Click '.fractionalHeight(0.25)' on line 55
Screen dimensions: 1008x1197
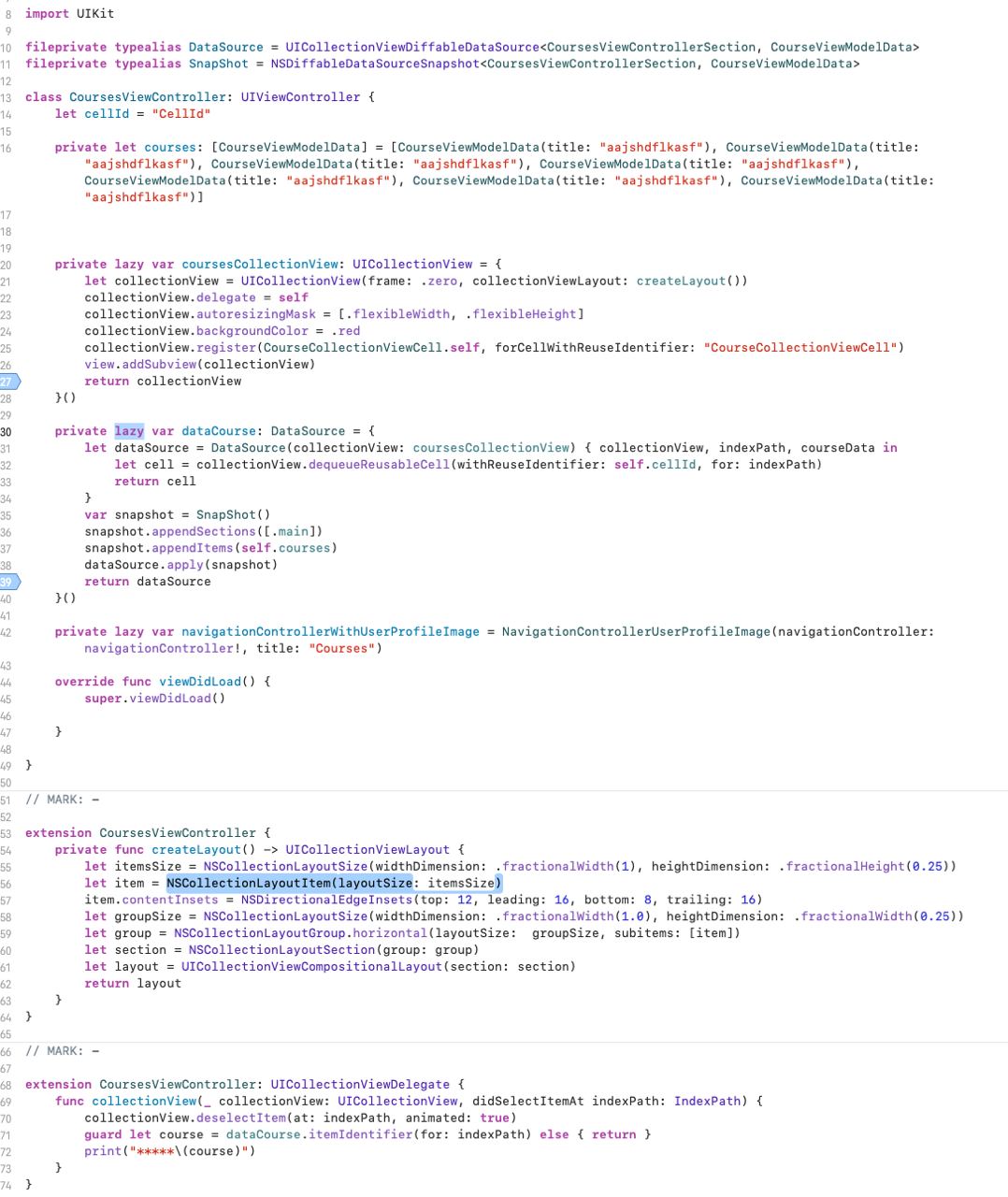point(864,867)
